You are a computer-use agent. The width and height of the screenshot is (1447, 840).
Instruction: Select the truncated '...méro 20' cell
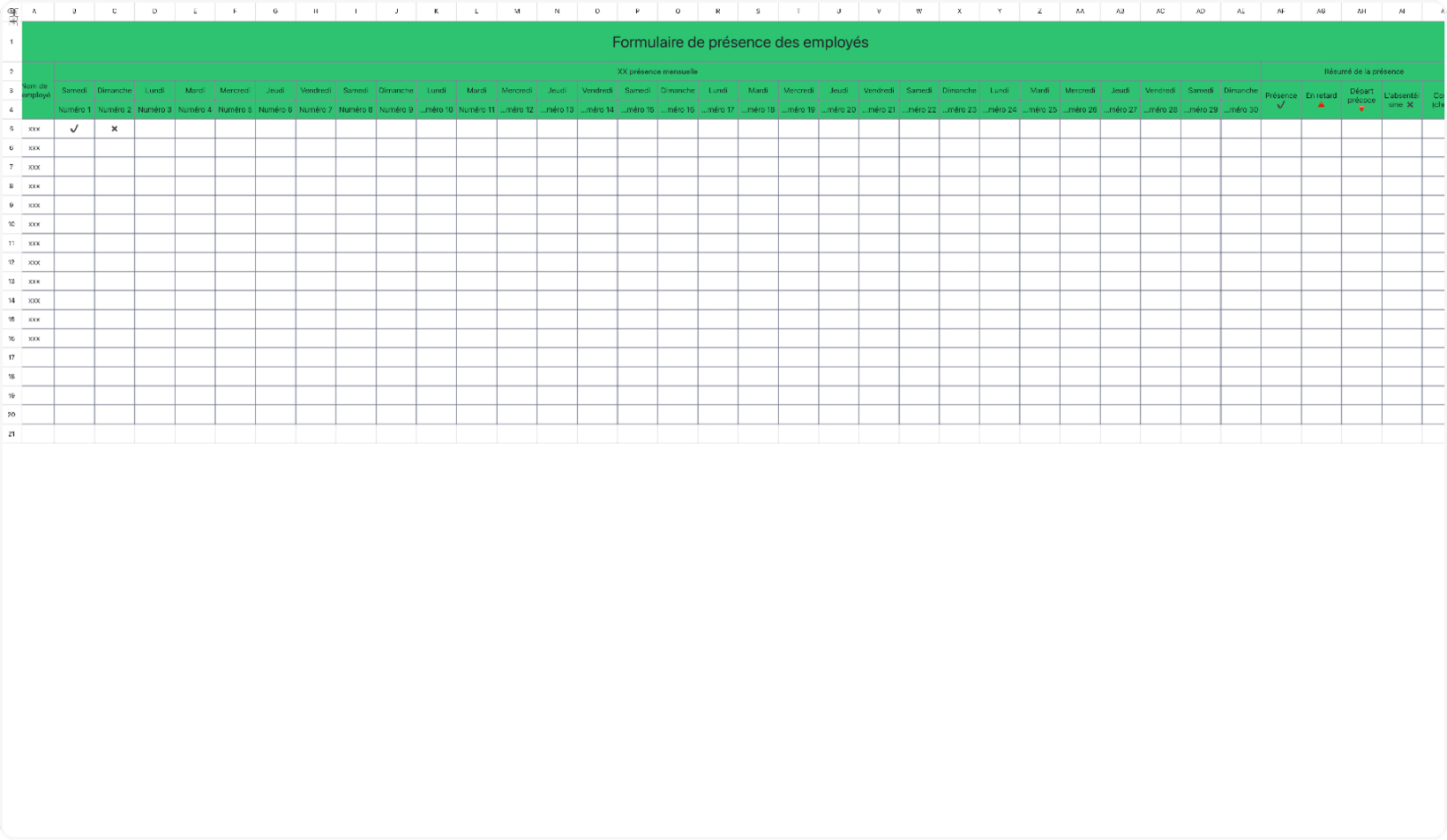coord(838,109)
